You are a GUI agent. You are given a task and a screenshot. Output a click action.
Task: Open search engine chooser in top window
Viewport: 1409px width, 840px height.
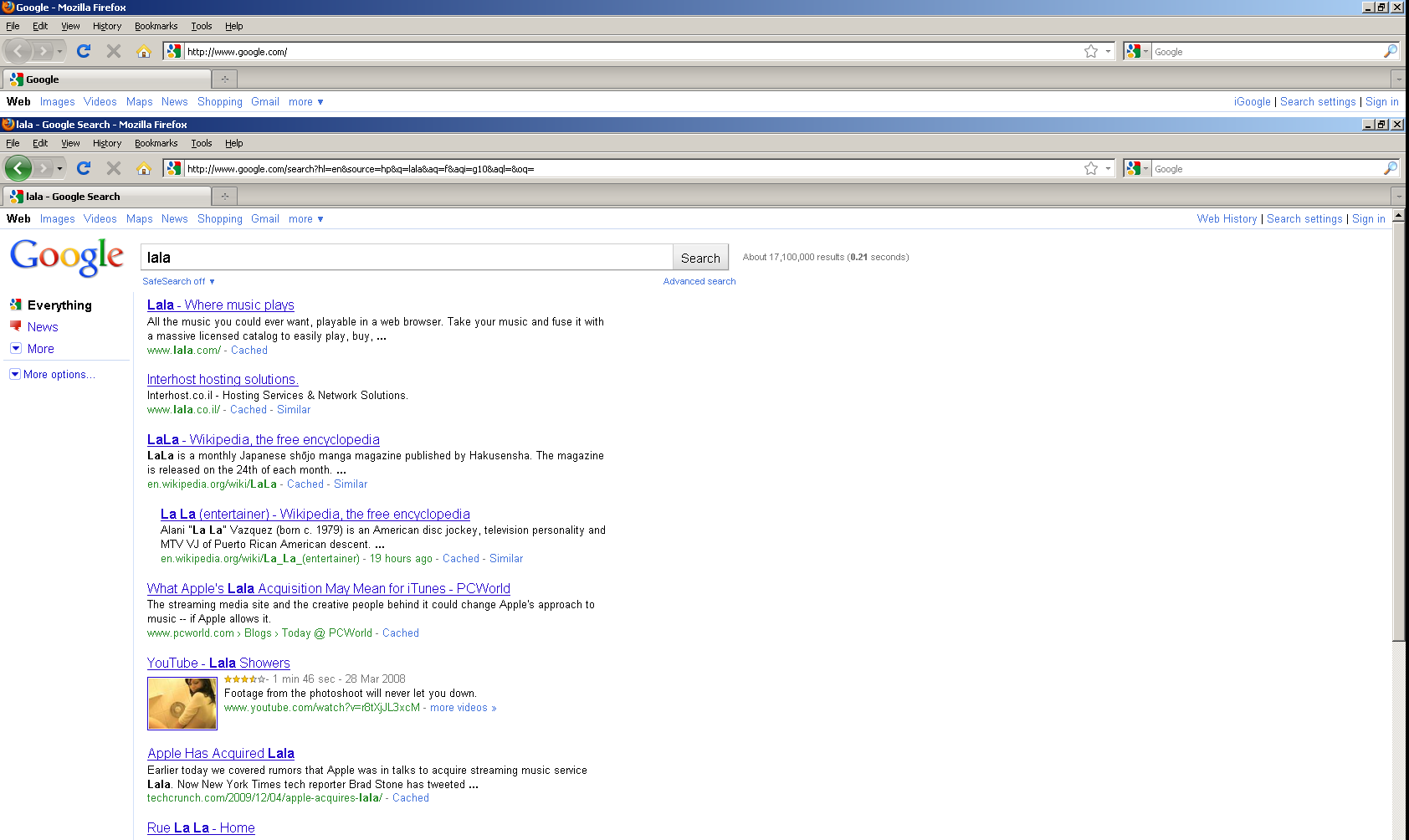[x=1137, y=51]
